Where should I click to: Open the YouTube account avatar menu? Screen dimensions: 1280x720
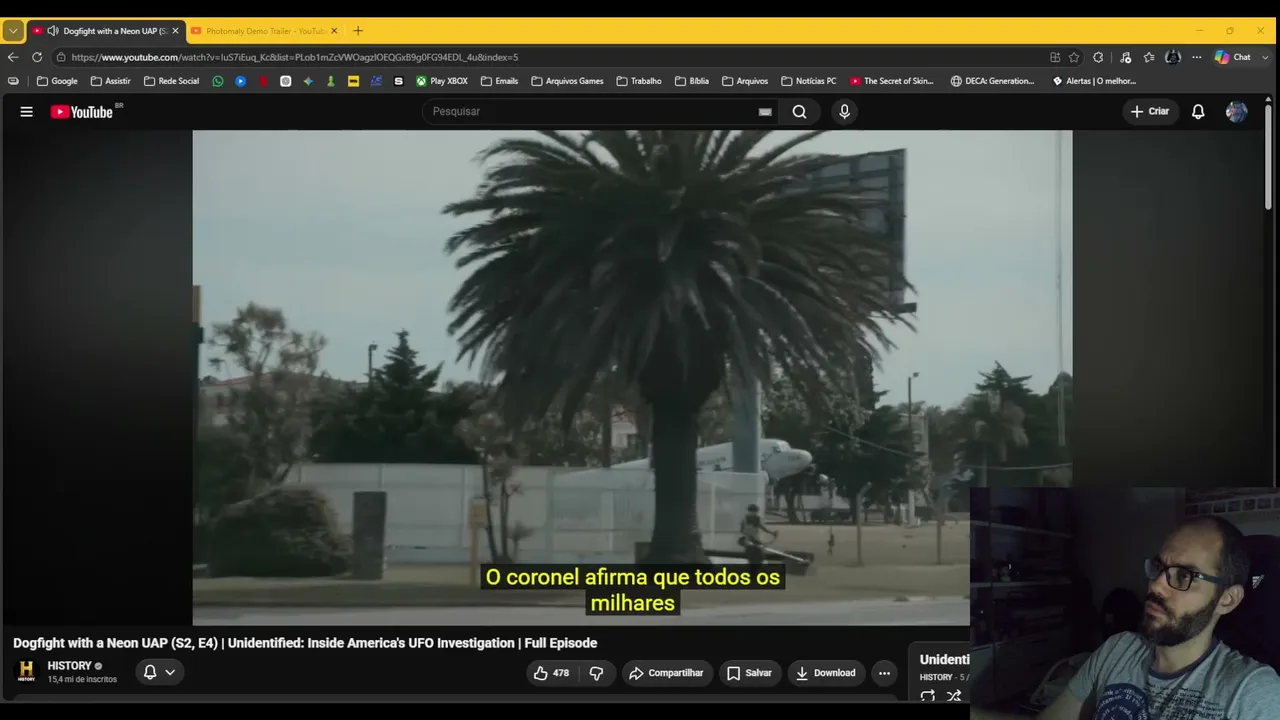click(1236, 112)
